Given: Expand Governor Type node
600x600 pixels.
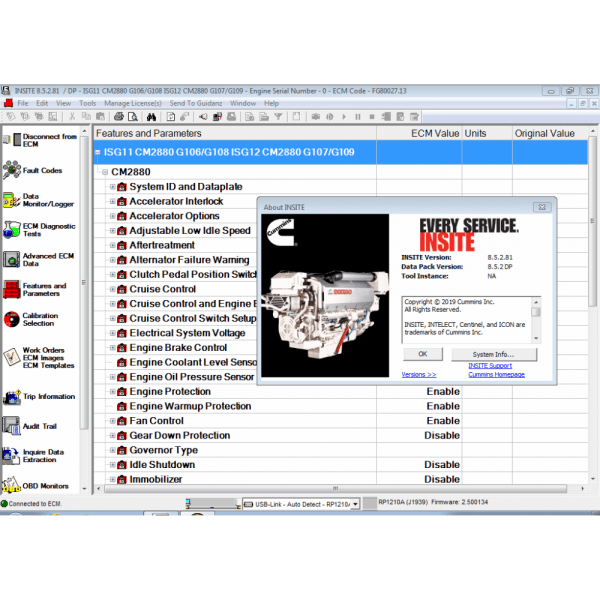Looking at the screenshot, I should (x=112, y=450).
